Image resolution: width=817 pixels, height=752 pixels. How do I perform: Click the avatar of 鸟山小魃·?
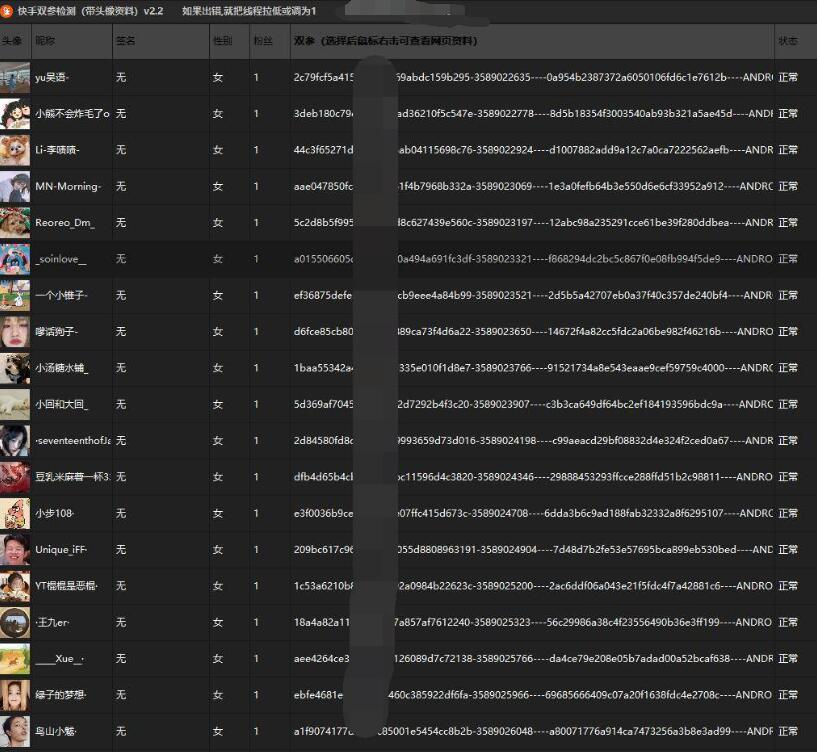15,732
